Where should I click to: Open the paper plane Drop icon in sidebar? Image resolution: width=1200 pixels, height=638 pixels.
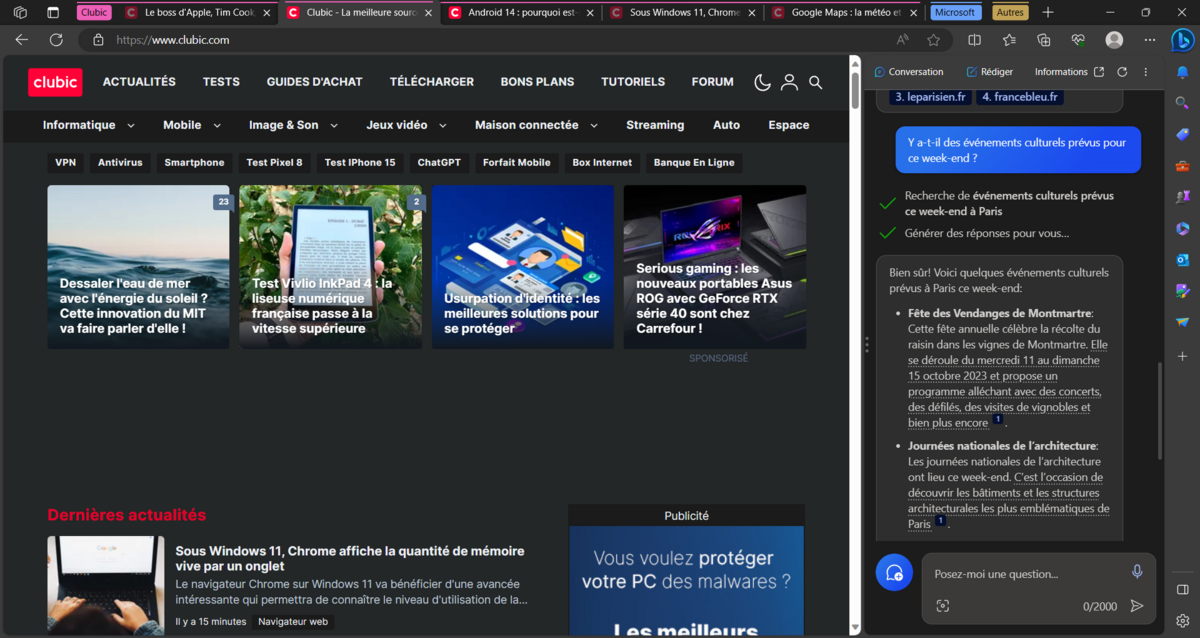coord(1182,322)
